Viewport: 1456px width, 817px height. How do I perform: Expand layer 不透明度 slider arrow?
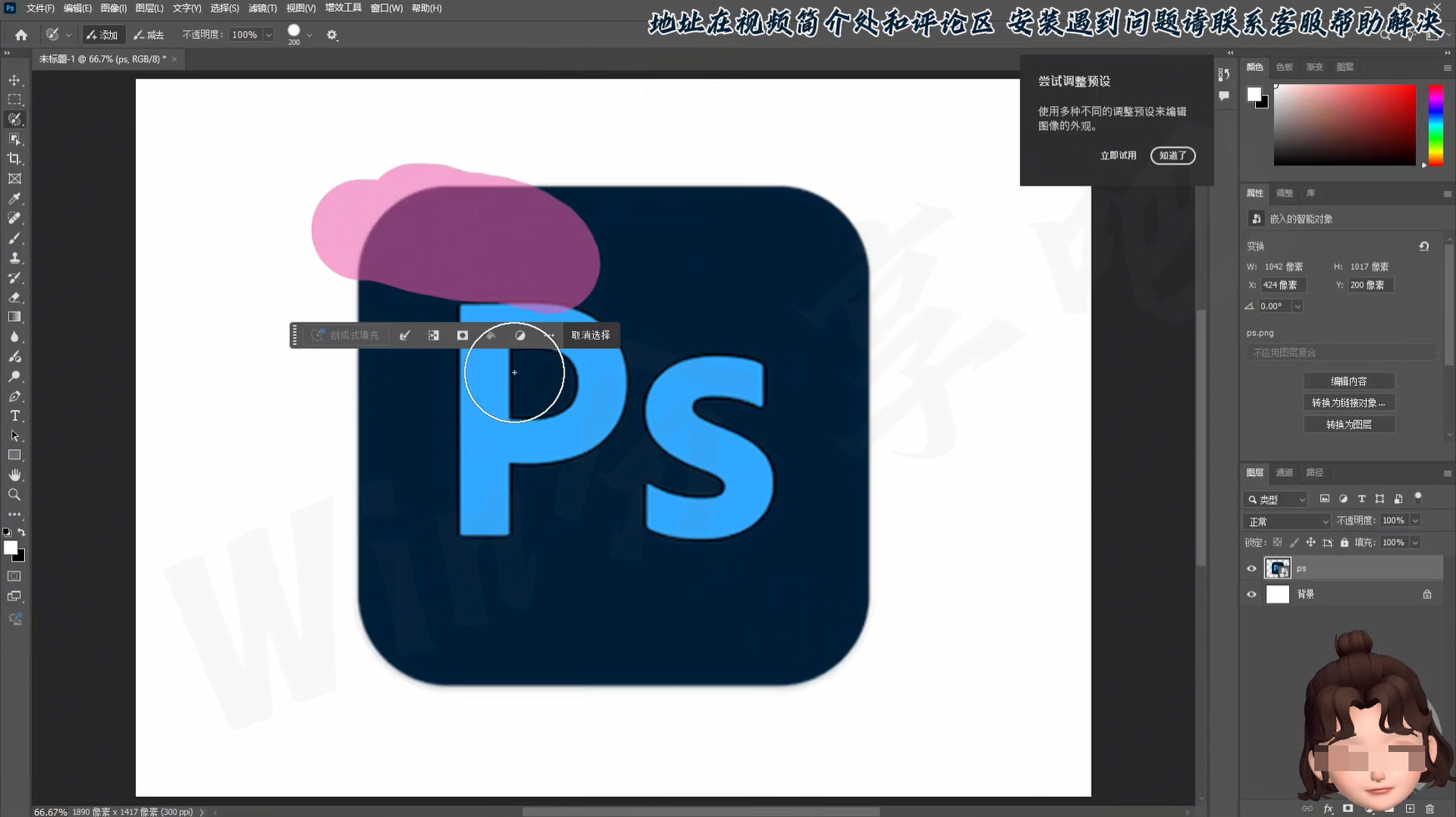click(x=1415, y=520)
